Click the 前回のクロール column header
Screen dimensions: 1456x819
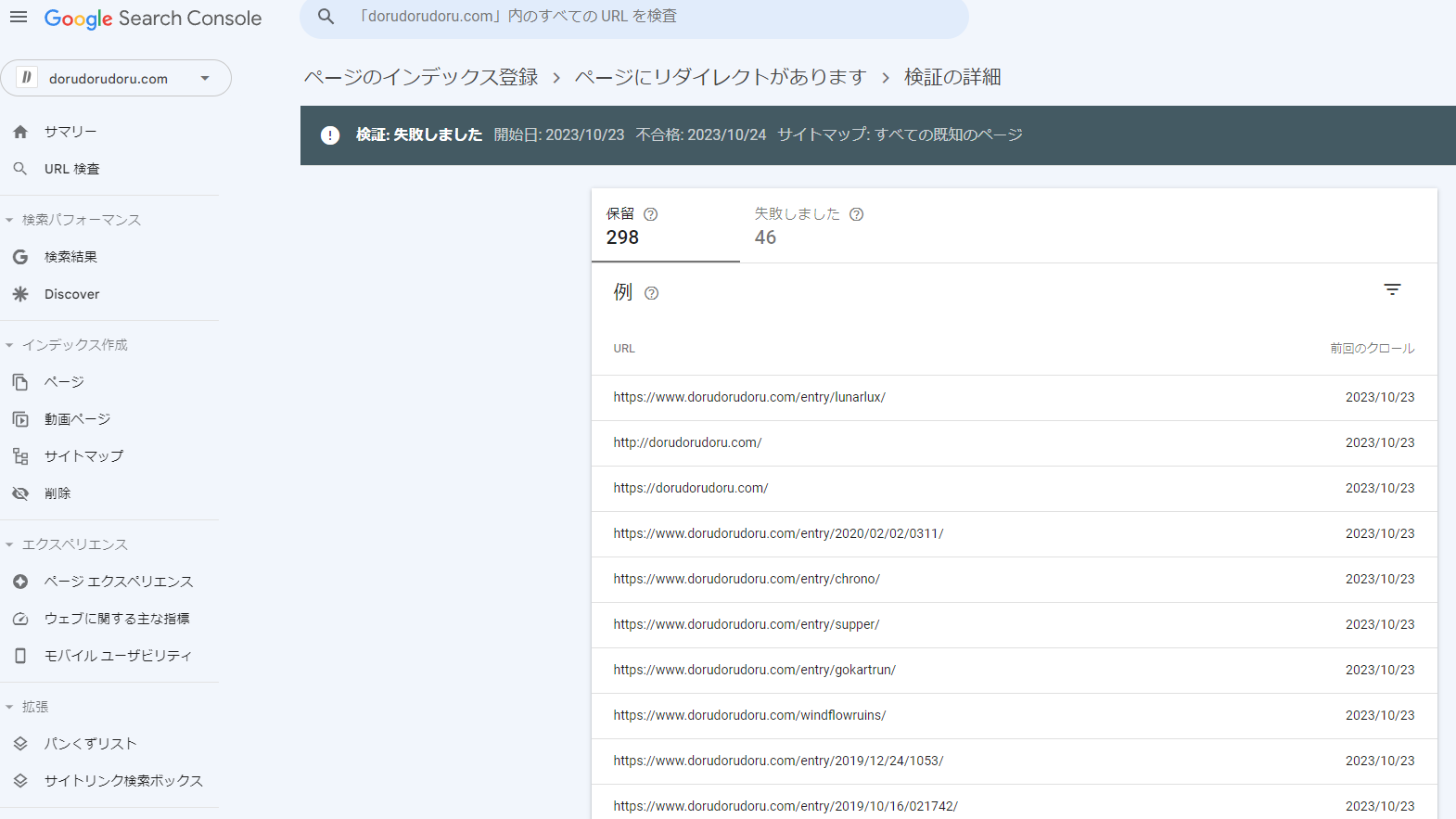(x=1373, y=349)
